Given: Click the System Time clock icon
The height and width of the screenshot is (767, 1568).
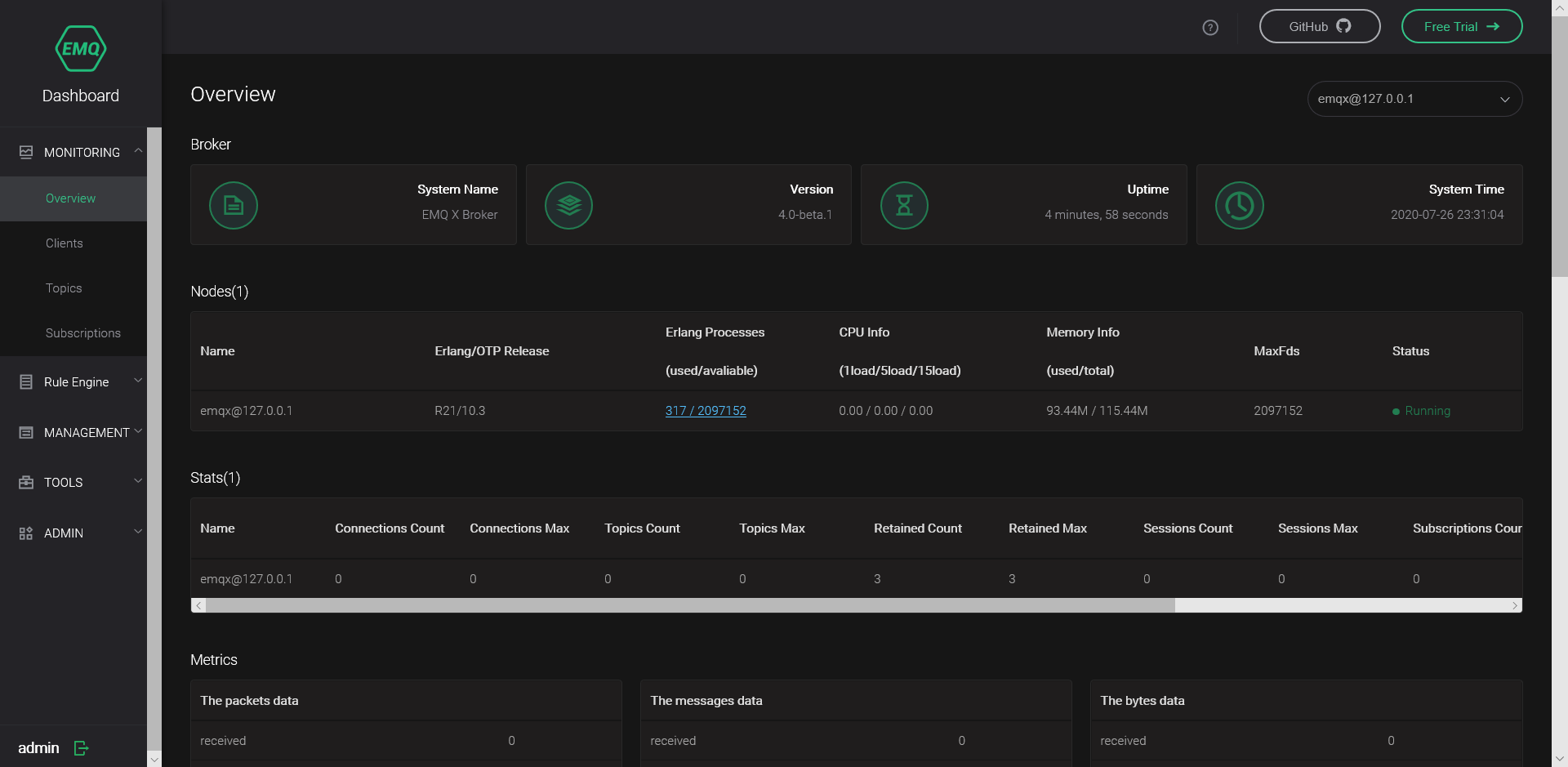Looking at the screenshot, I should click(x=1240, y=205).
